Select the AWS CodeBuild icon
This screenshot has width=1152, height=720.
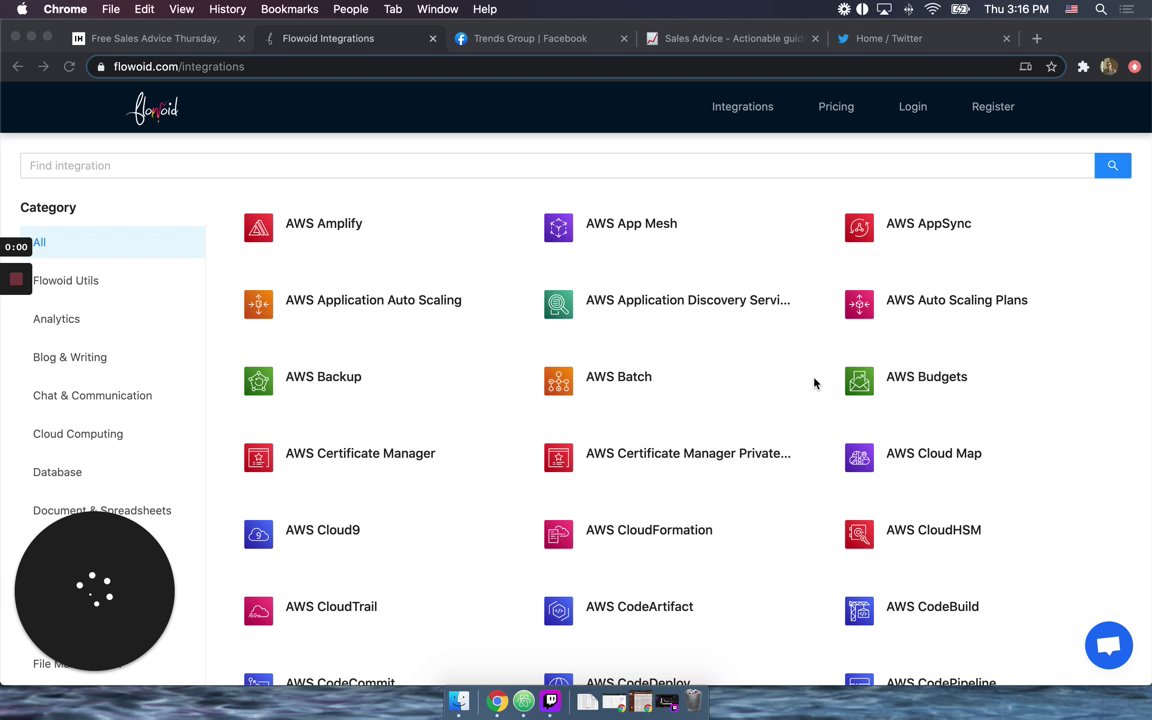tap(859, 611)
